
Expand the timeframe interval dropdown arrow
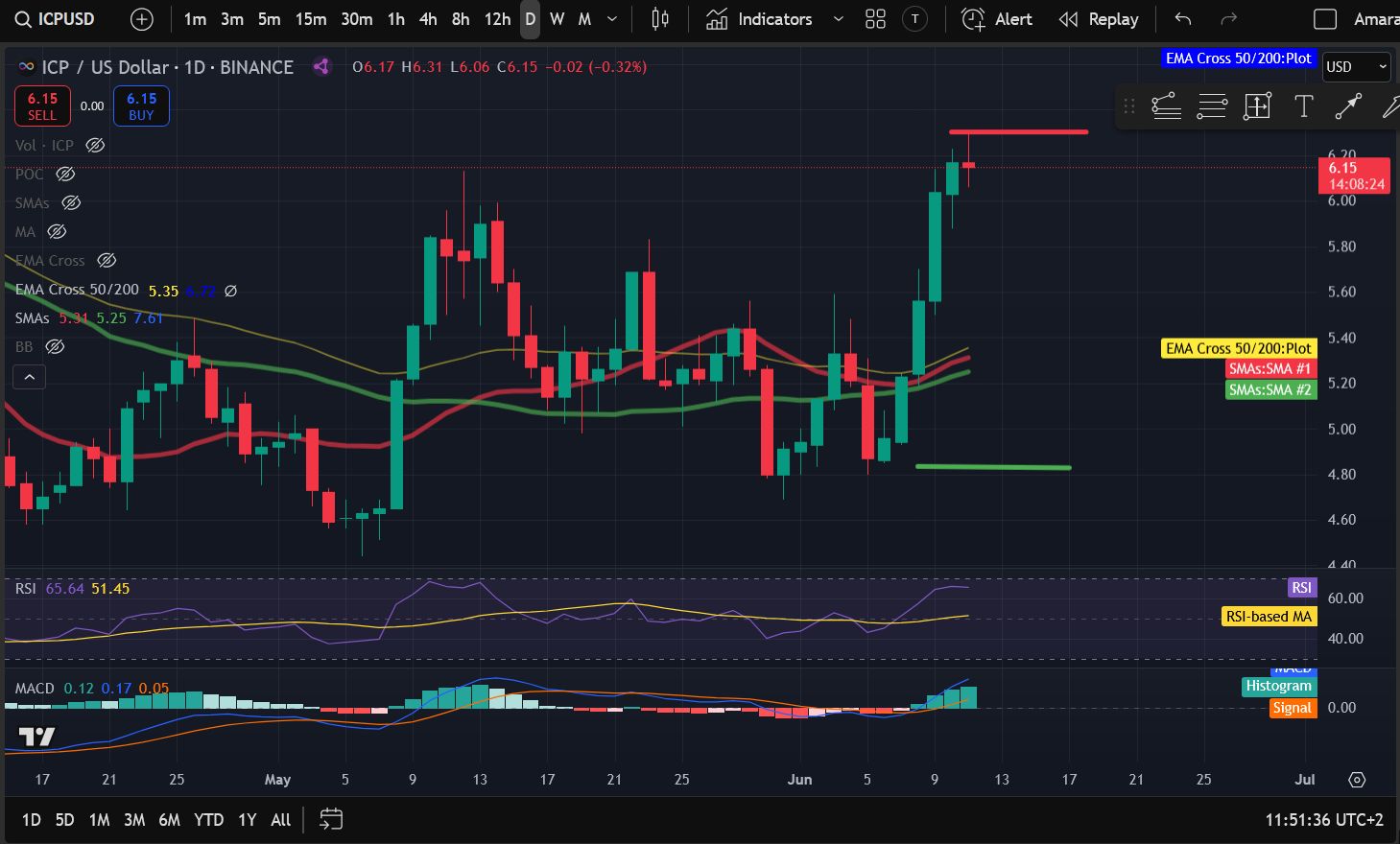click(x=612, y=19)
